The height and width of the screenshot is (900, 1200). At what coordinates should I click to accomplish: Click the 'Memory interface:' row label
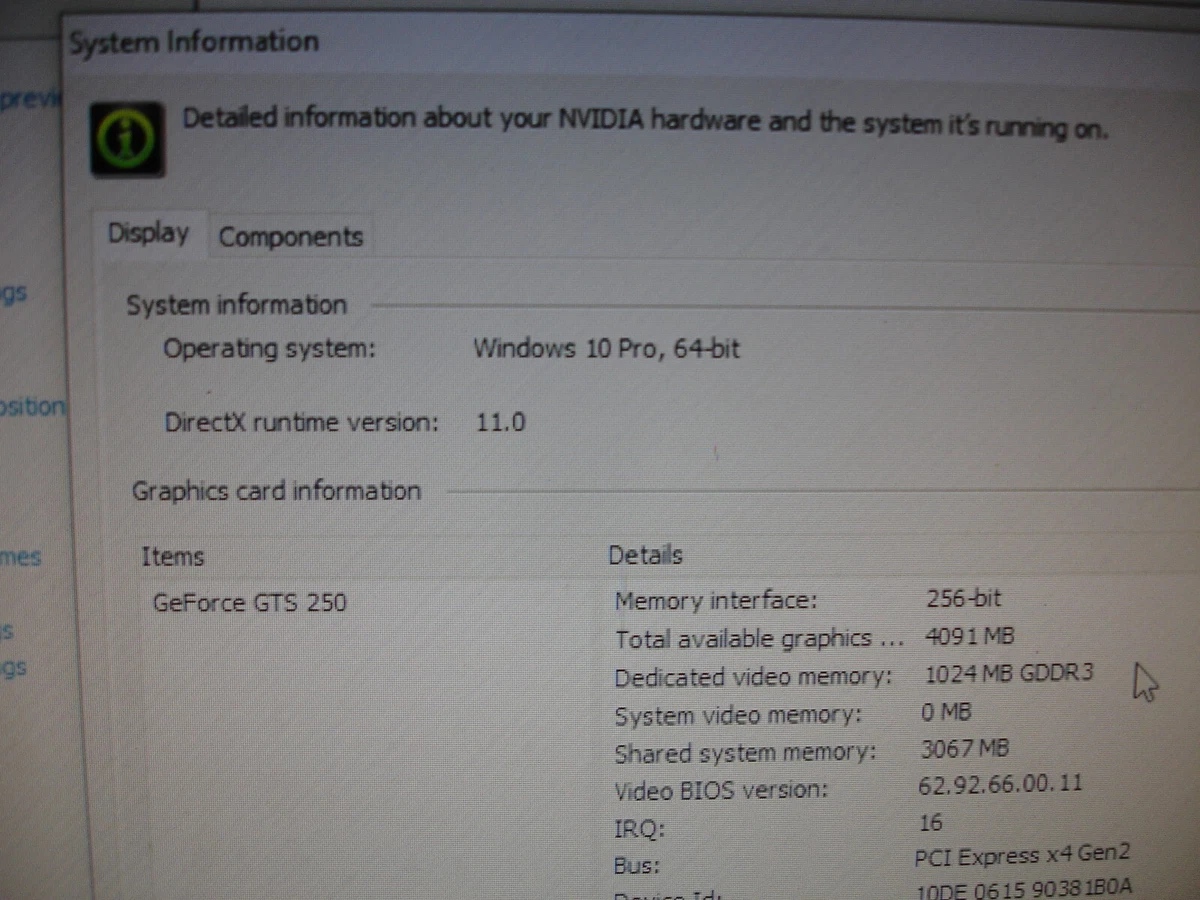(x=716, y=601)
